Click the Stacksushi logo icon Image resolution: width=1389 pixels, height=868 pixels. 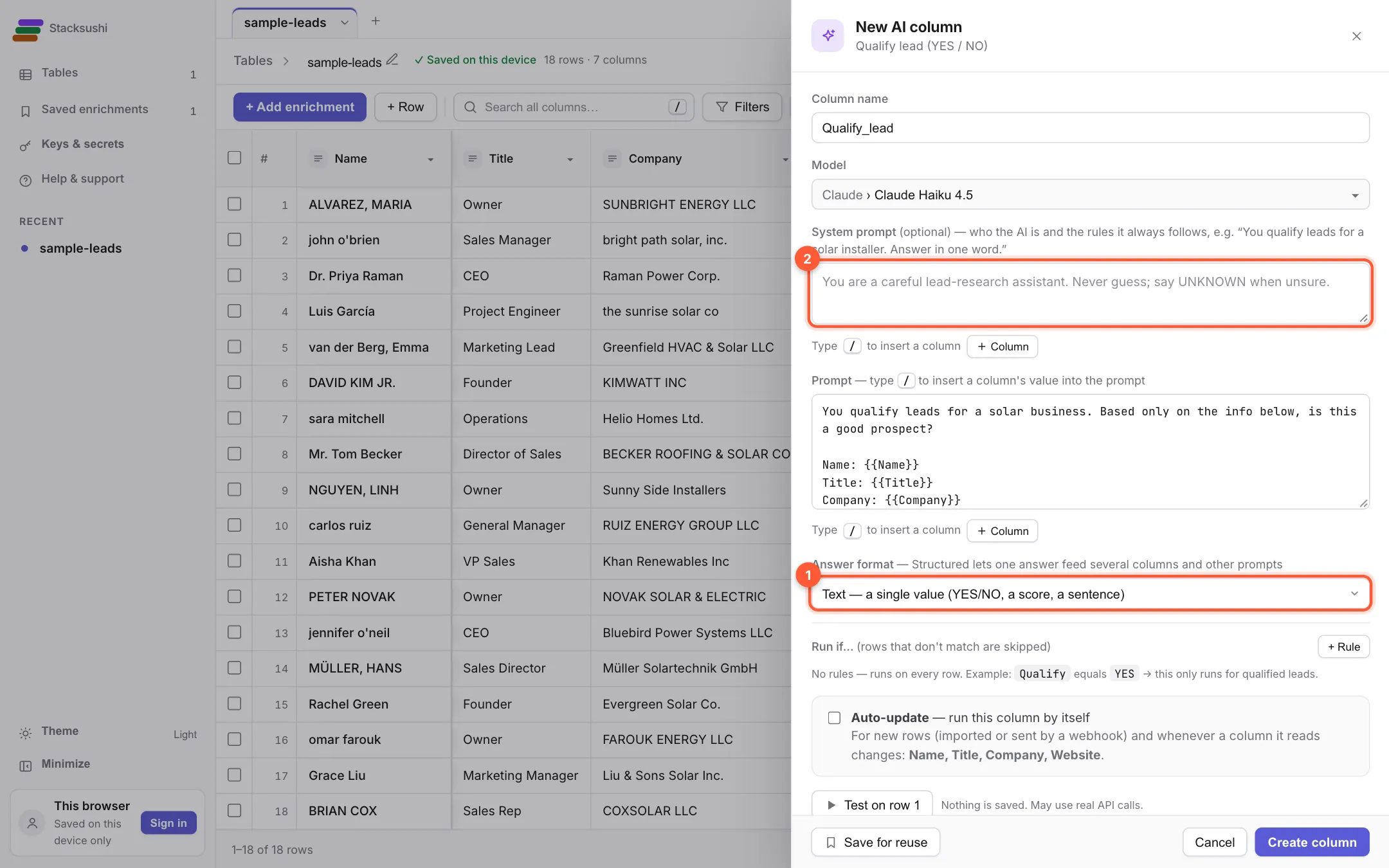pyautogui.click(x=28, y=29)
